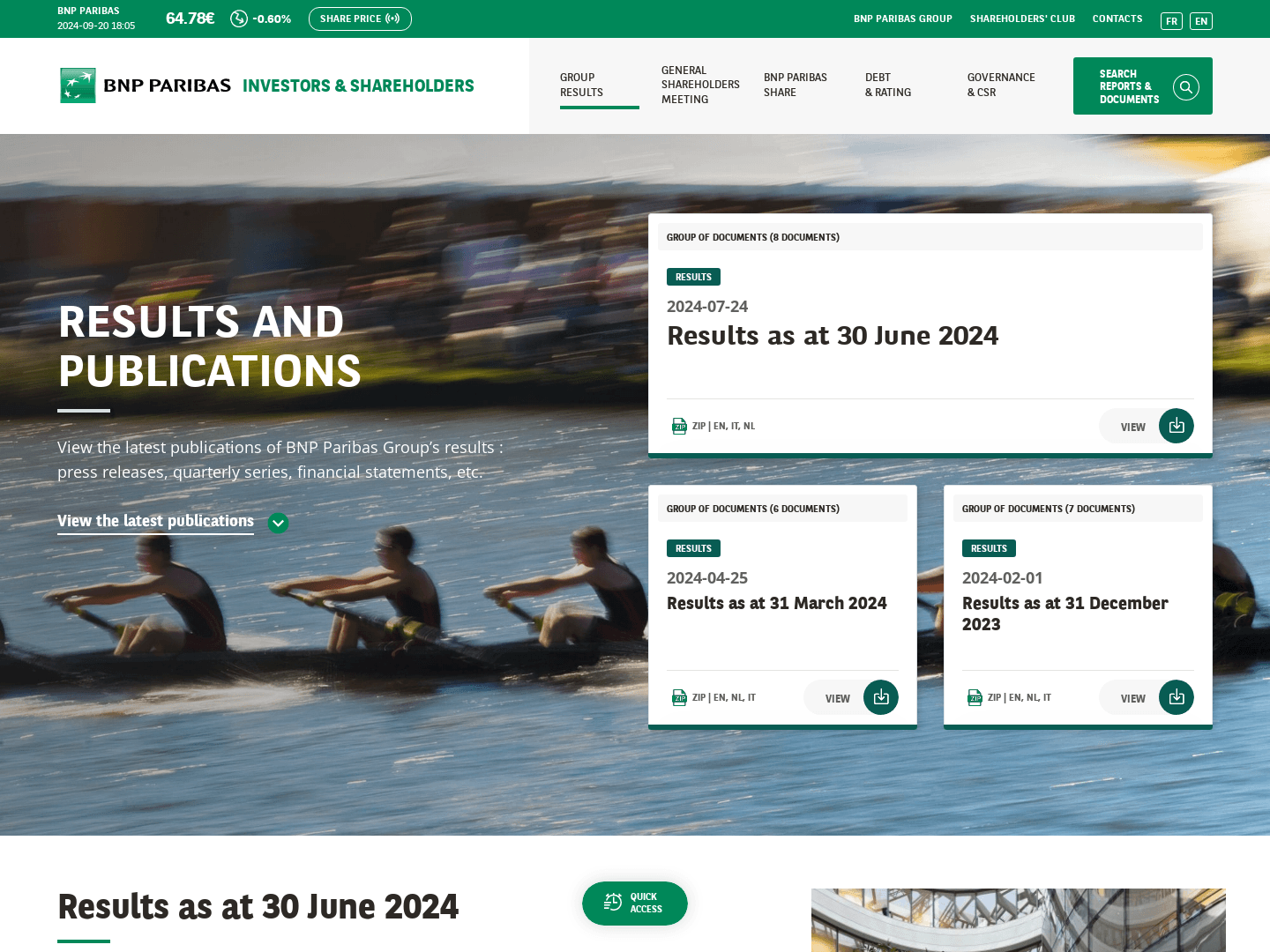
Task: Open the Quick Access shortcut
Action: tap(635, 904)
